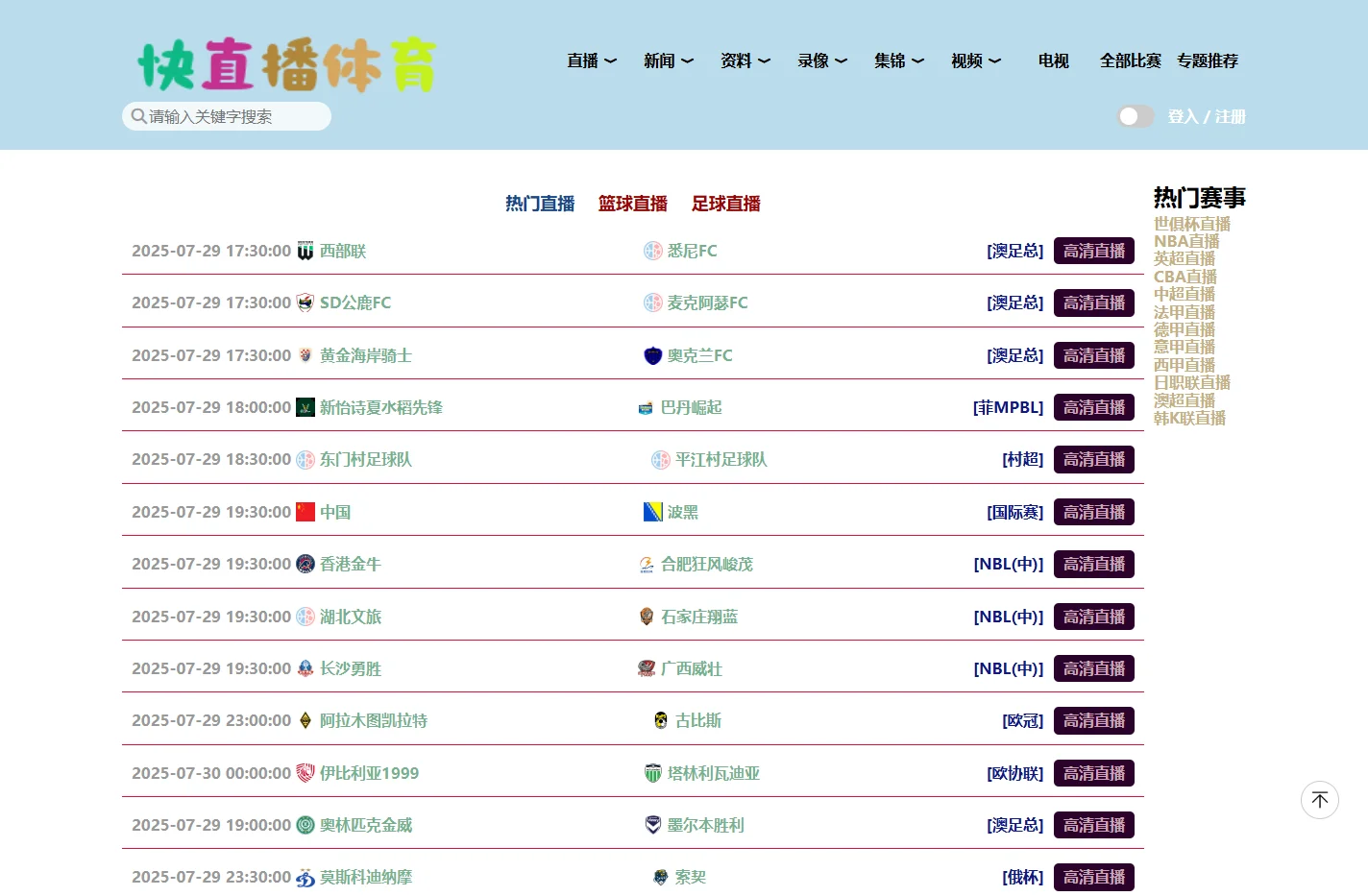Click the [菲MPBL] league tag
The image size is (1368, 896).
click(x=1008, y=407)
